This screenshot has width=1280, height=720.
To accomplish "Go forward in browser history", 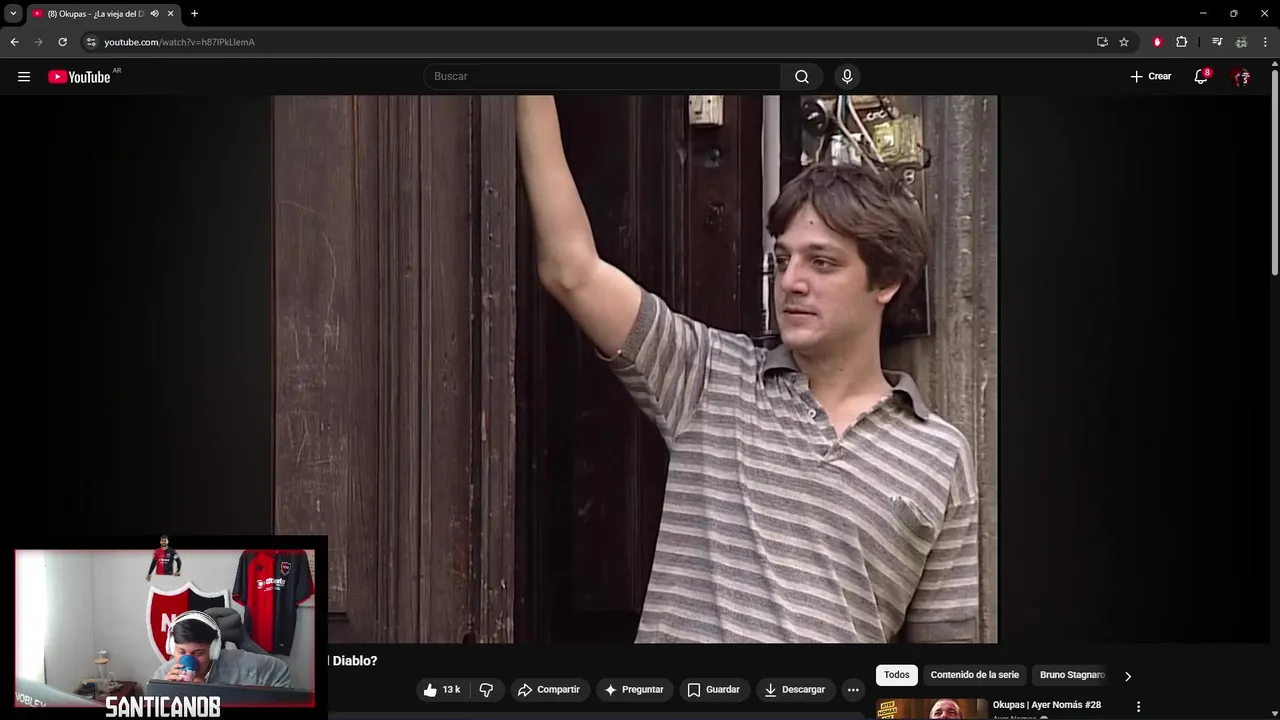I will click(38, 42).
